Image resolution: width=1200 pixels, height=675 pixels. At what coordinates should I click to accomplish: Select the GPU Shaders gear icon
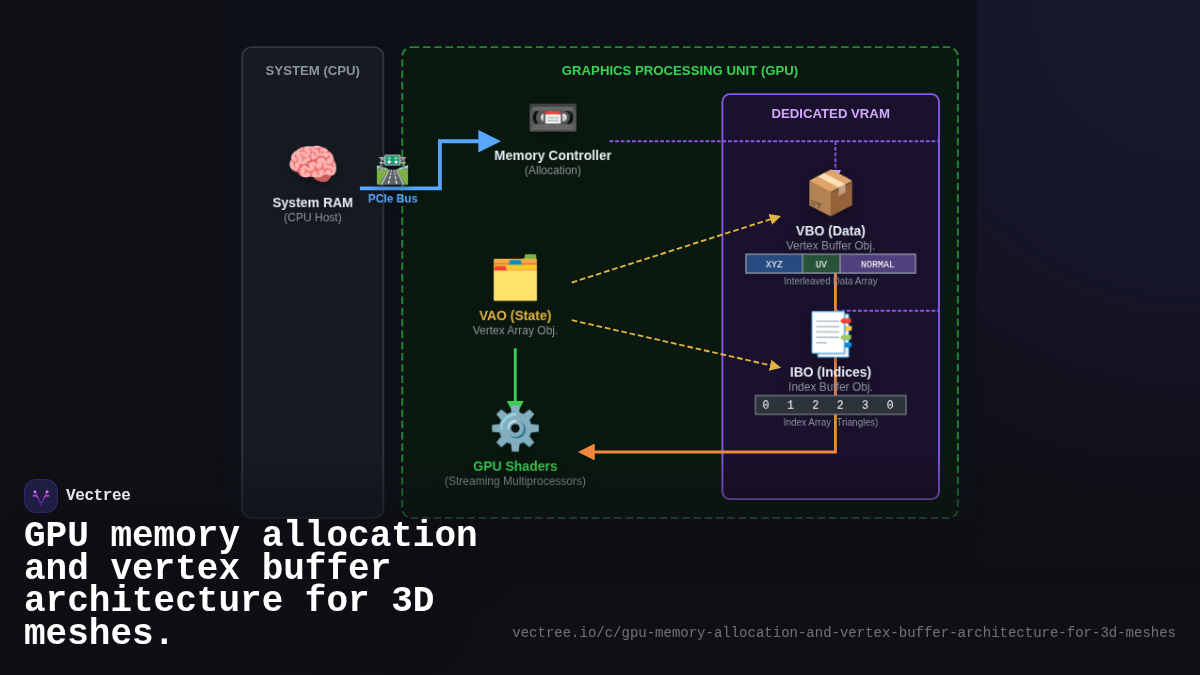(515, 426)
